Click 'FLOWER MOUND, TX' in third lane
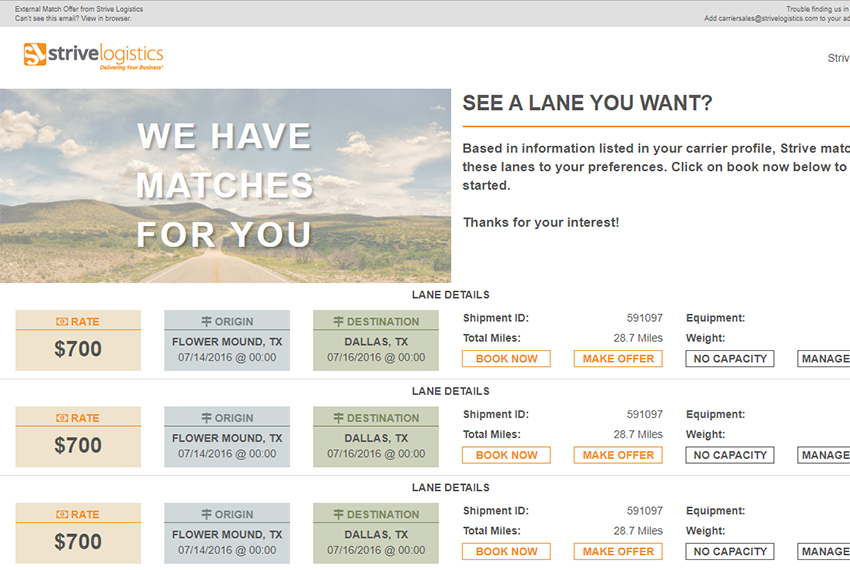 point(227,534)
